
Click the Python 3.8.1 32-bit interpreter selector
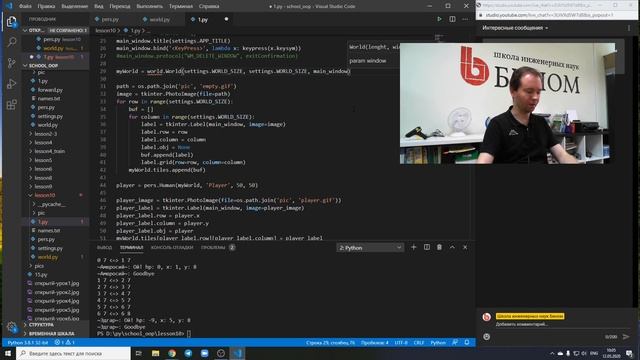click(28, 342)
